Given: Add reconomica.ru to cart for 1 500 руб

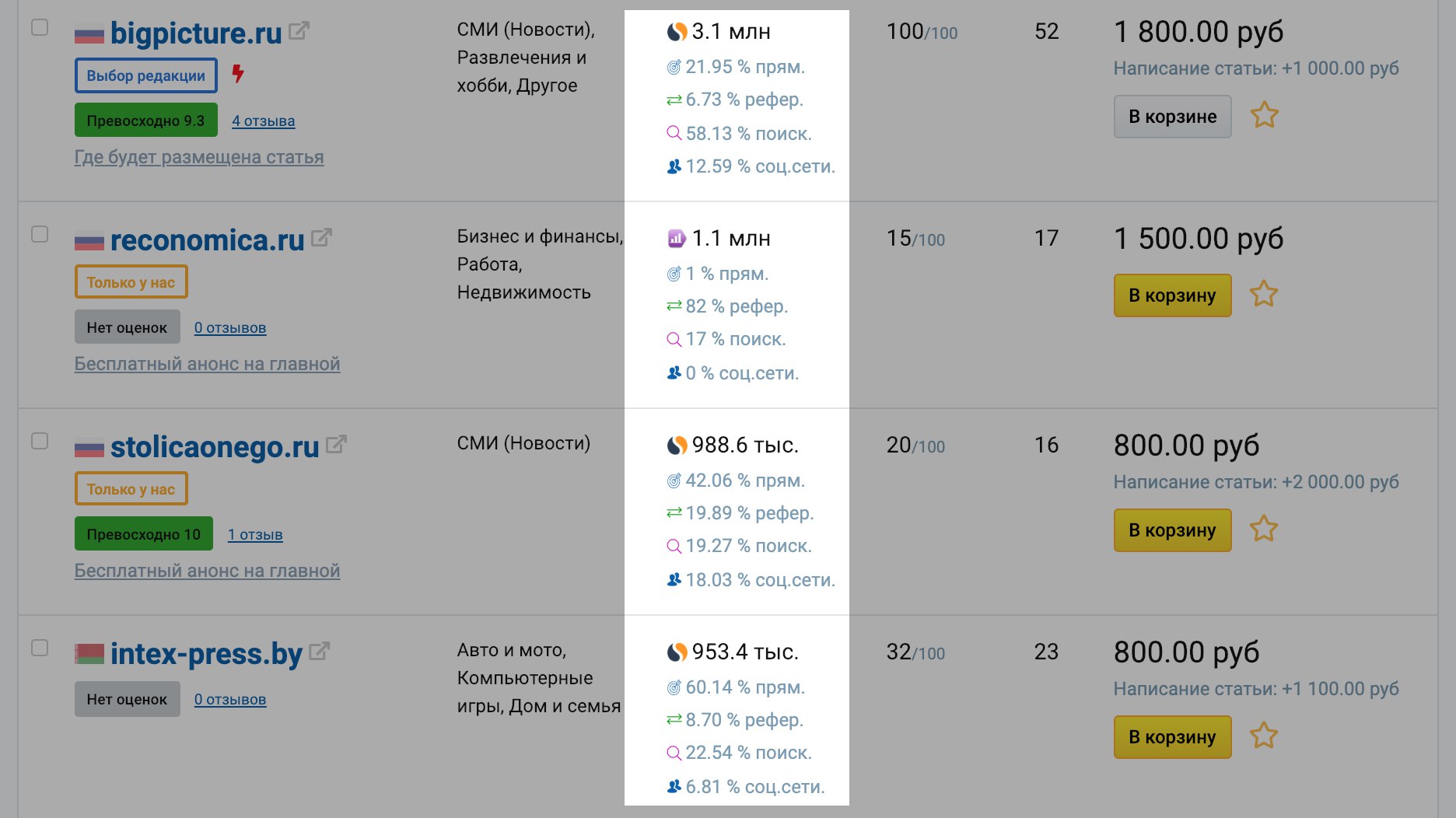Looking at the screenshot, I should (1172, 295).
